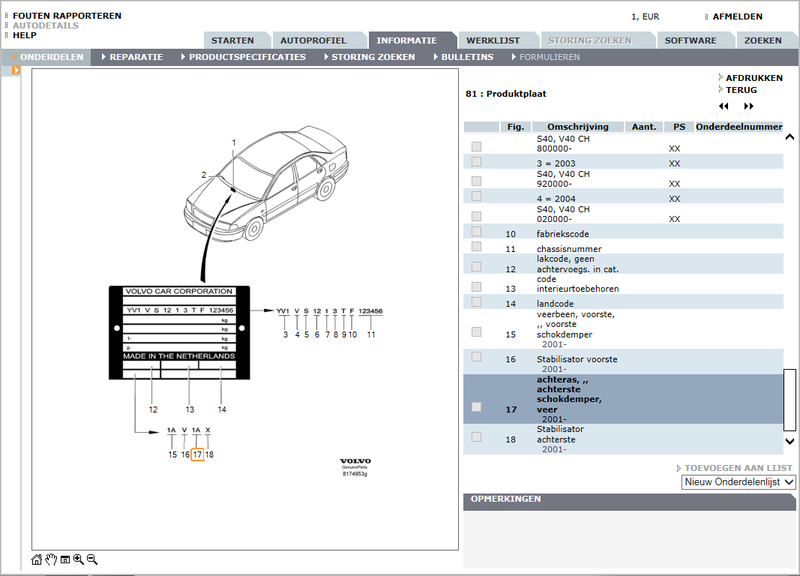Tick checkbox for '4 = 2004' row

click(477, 196)
